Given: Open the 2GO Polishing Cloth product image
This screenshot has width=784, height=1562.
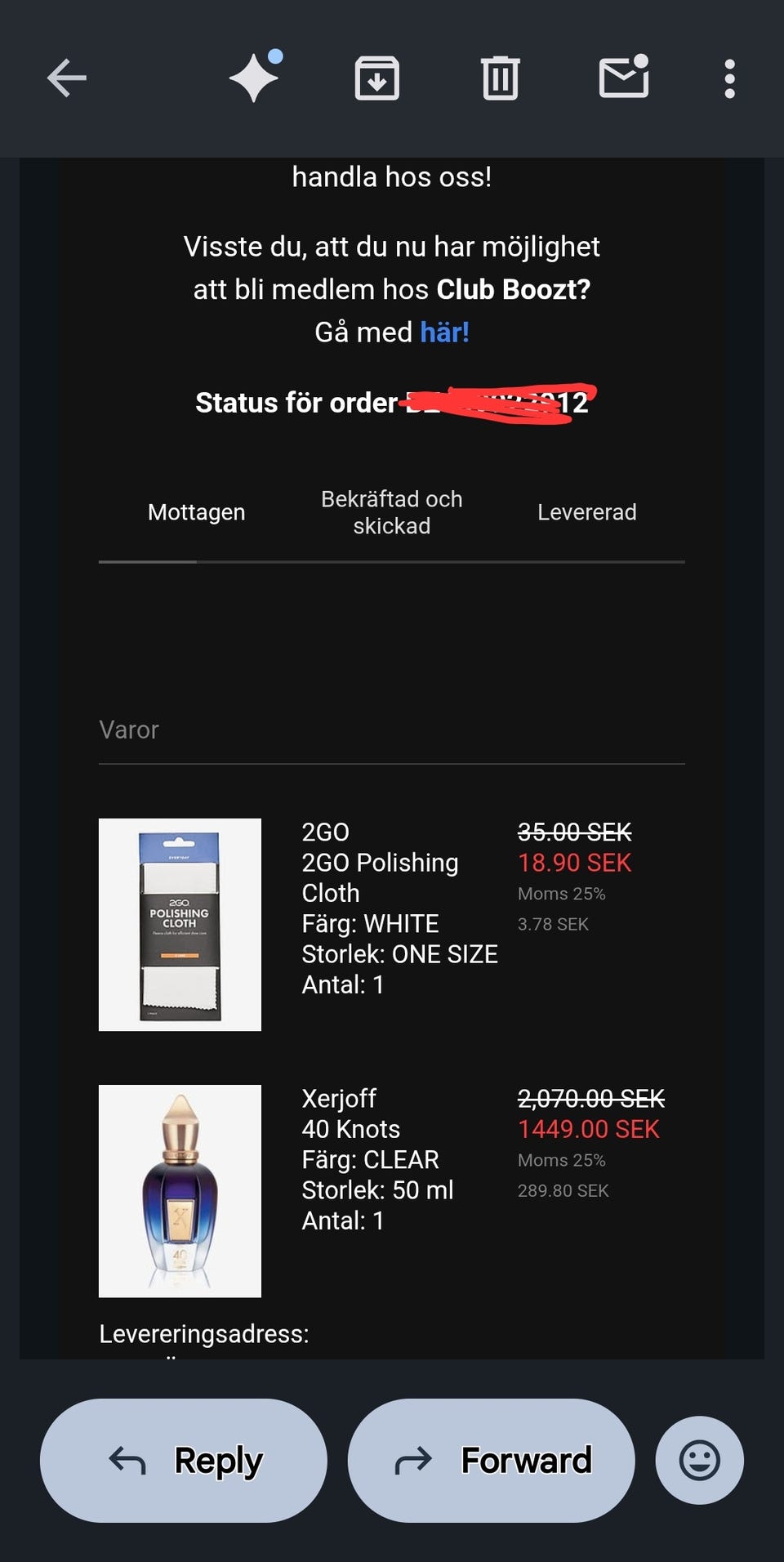Looking at the screenshot, I should click(x=180, y=924).
